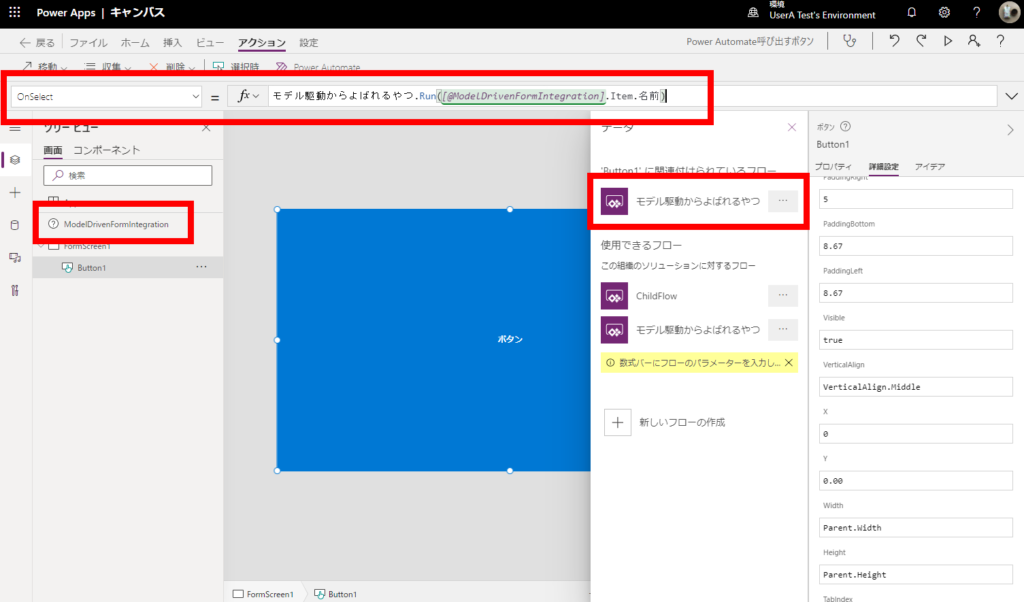Image resolution: width=1024 pixels, height=602 pixels.
Task: Share the app with the person icon
Action: pos(974,41)
